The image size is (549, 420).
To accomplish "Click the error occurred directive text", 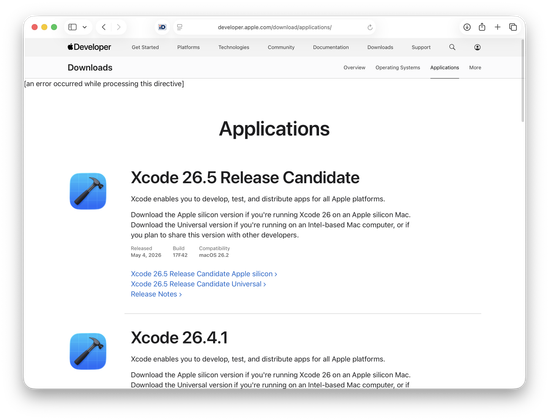I will click(104, 84).
